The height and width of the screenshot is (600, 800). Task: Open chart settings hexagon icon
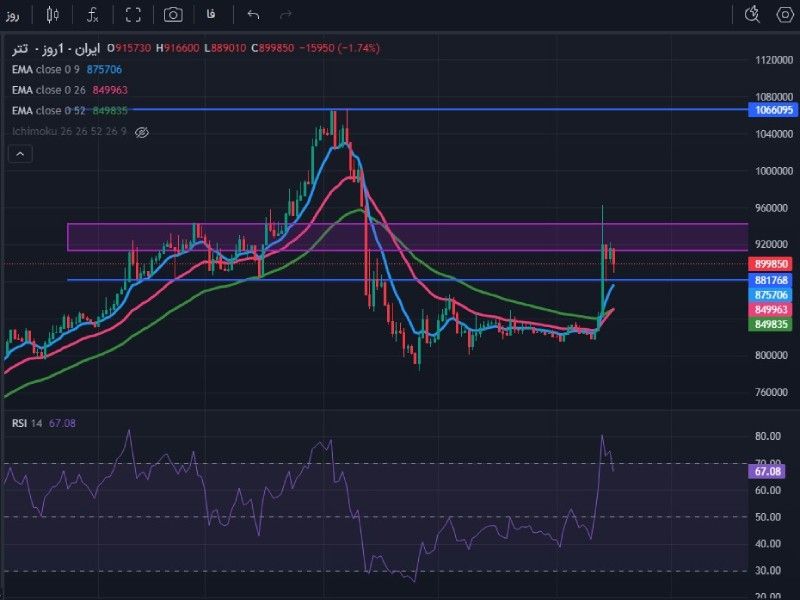click(785, 15)
